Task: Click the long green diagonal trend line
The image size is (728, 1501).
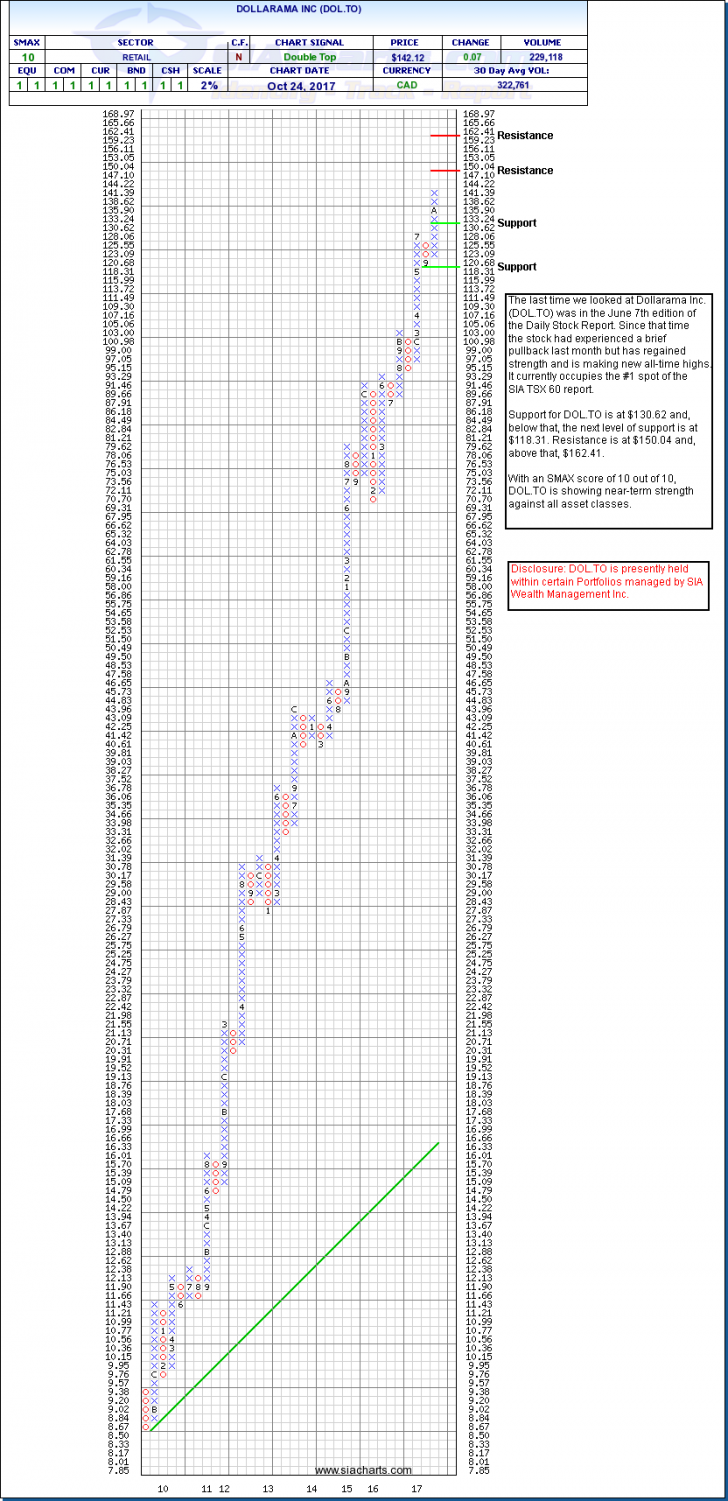Action: pyautogui.click(x=290, y=1290)
